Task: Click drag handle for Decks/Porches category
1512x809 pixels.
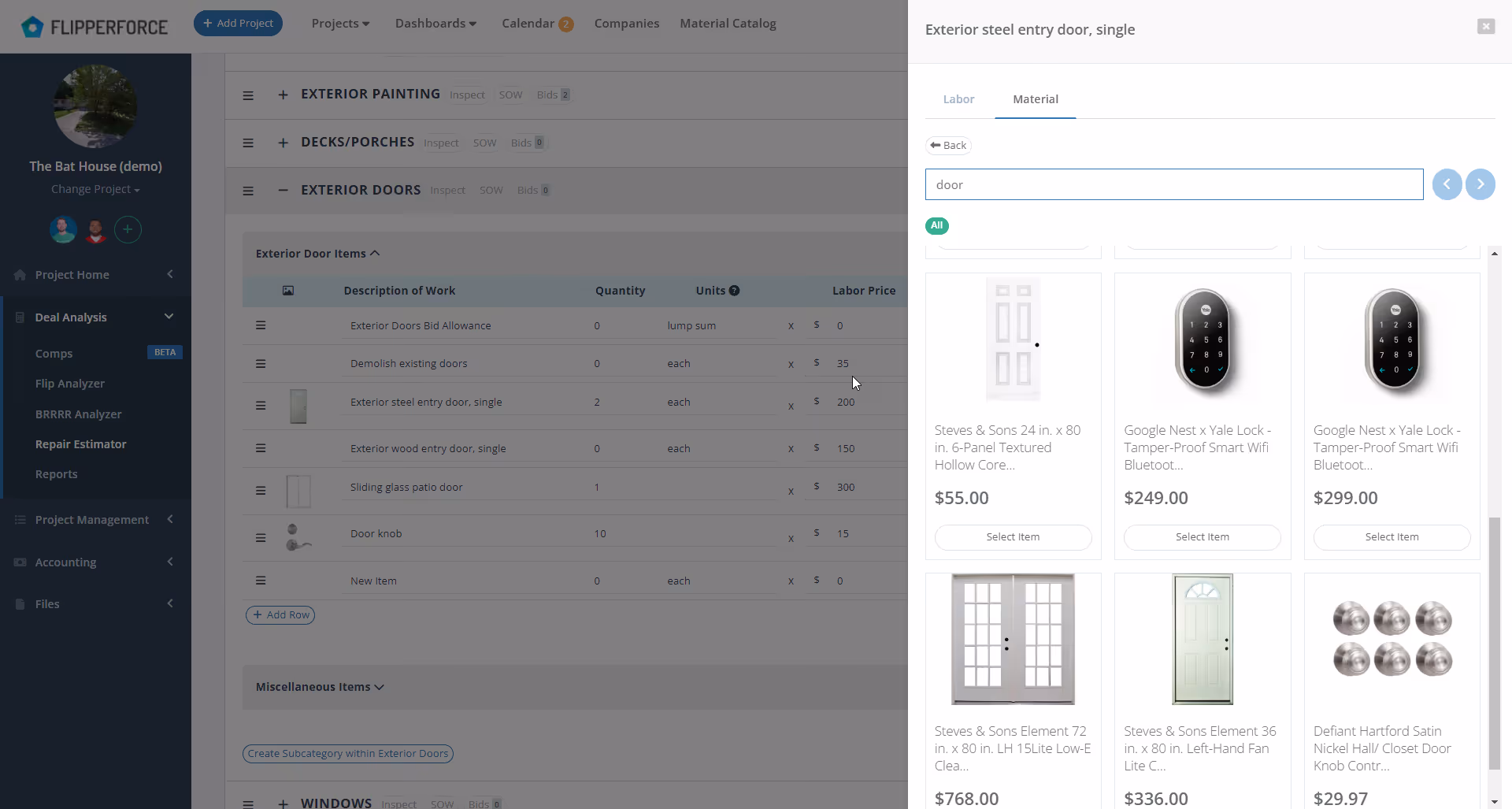Action: [x=248, y=143]
